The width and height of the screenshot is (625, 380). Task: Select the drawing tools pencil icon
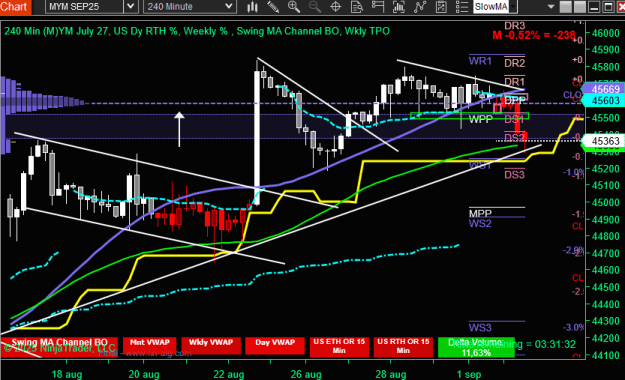[273, 6]
